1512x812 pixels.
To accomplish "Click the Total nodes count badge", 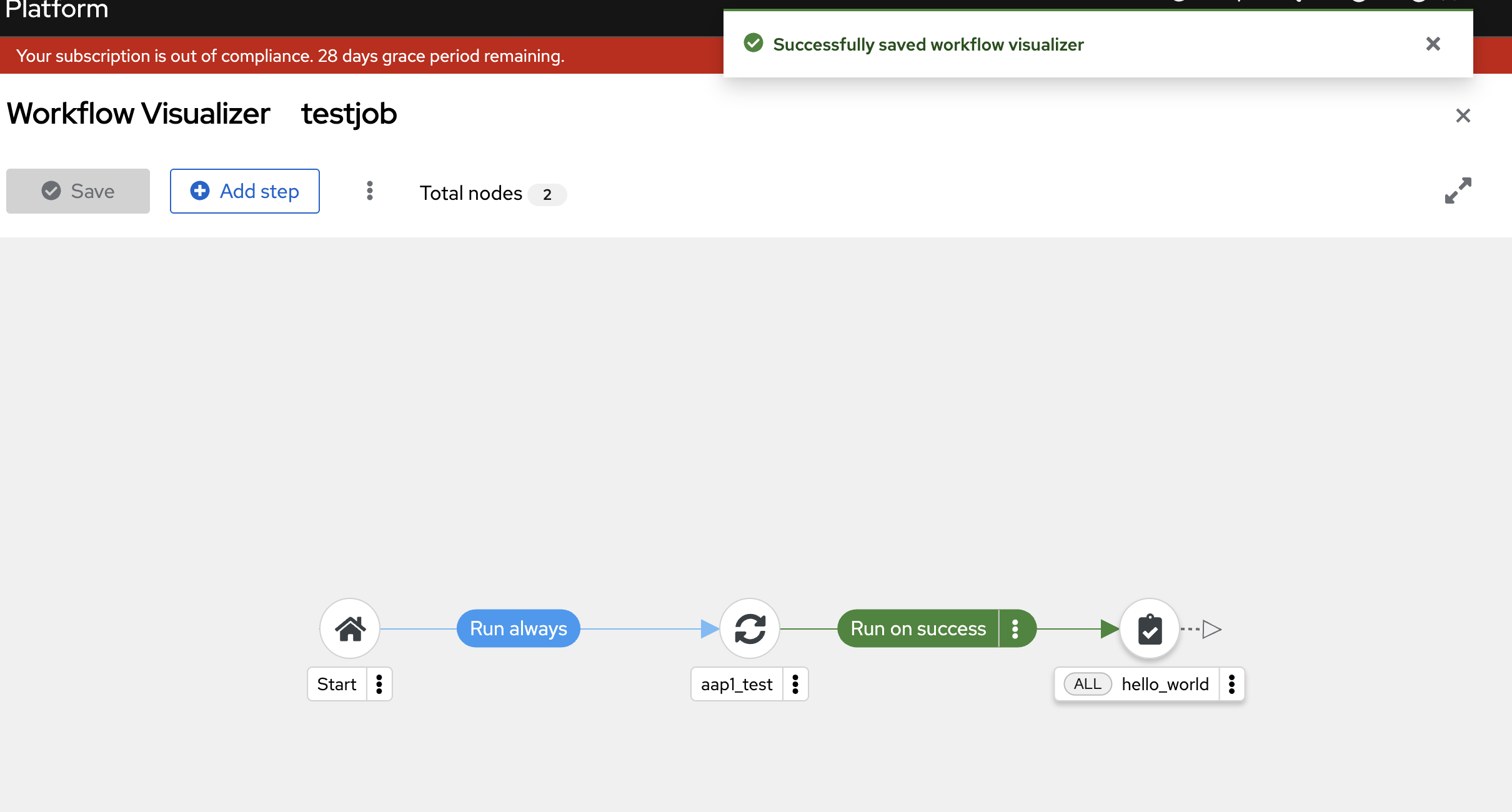I will click(547, 194).
